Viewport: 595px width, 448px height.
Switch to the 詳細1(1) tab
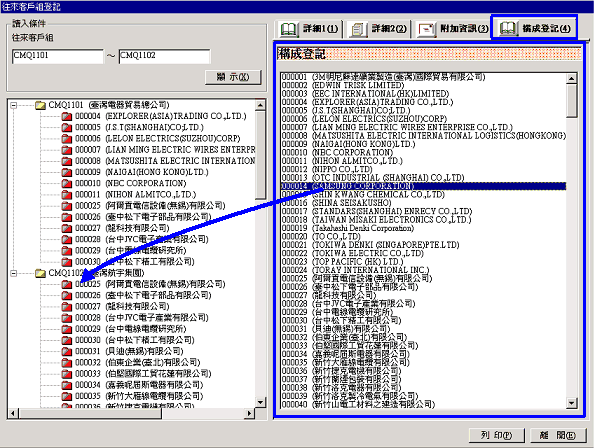pyautogui.click(x=309, y=29)
